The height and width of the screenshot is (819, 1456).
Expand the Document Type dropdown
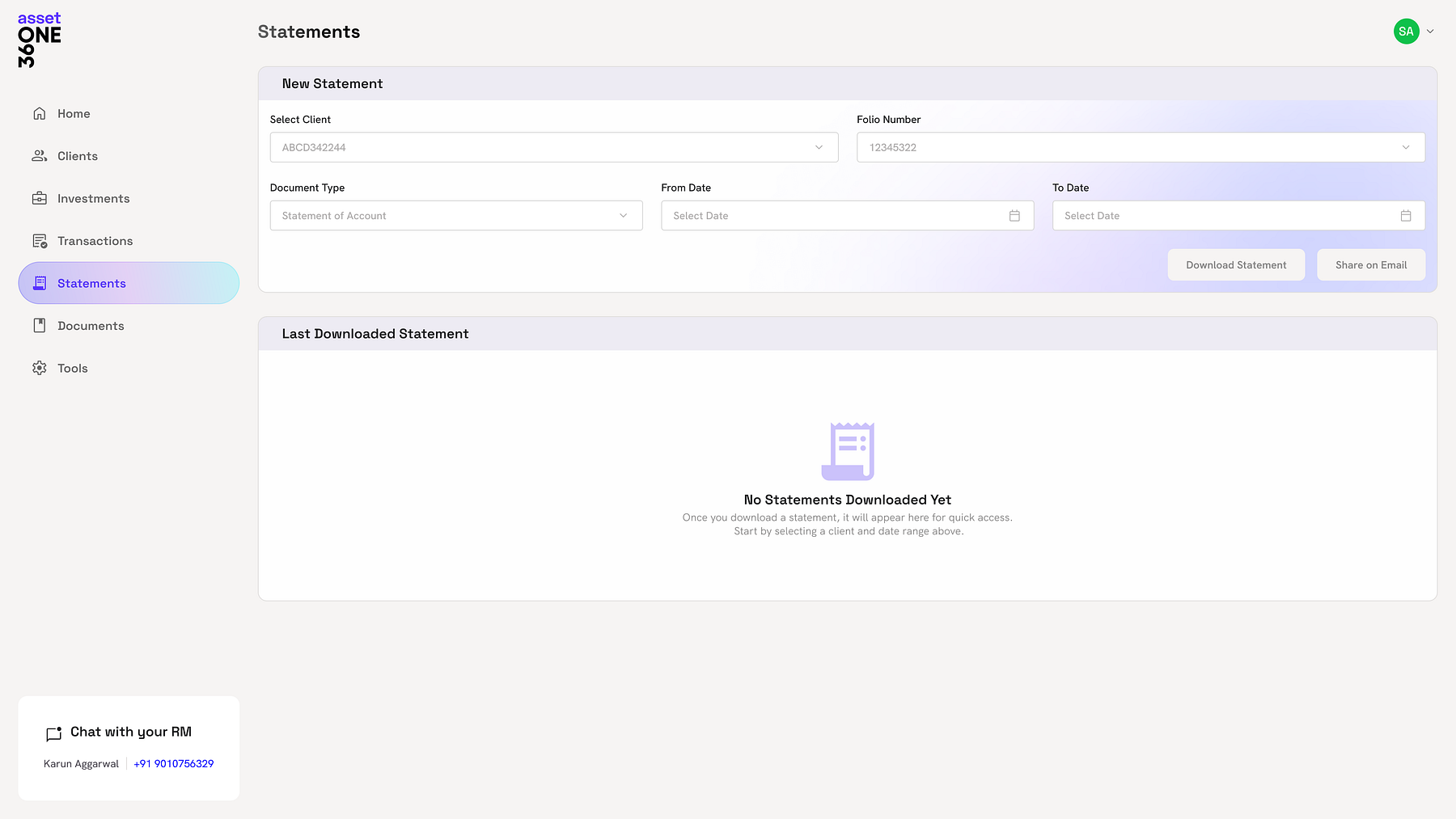pyautogui.click(x=623, y=215)
